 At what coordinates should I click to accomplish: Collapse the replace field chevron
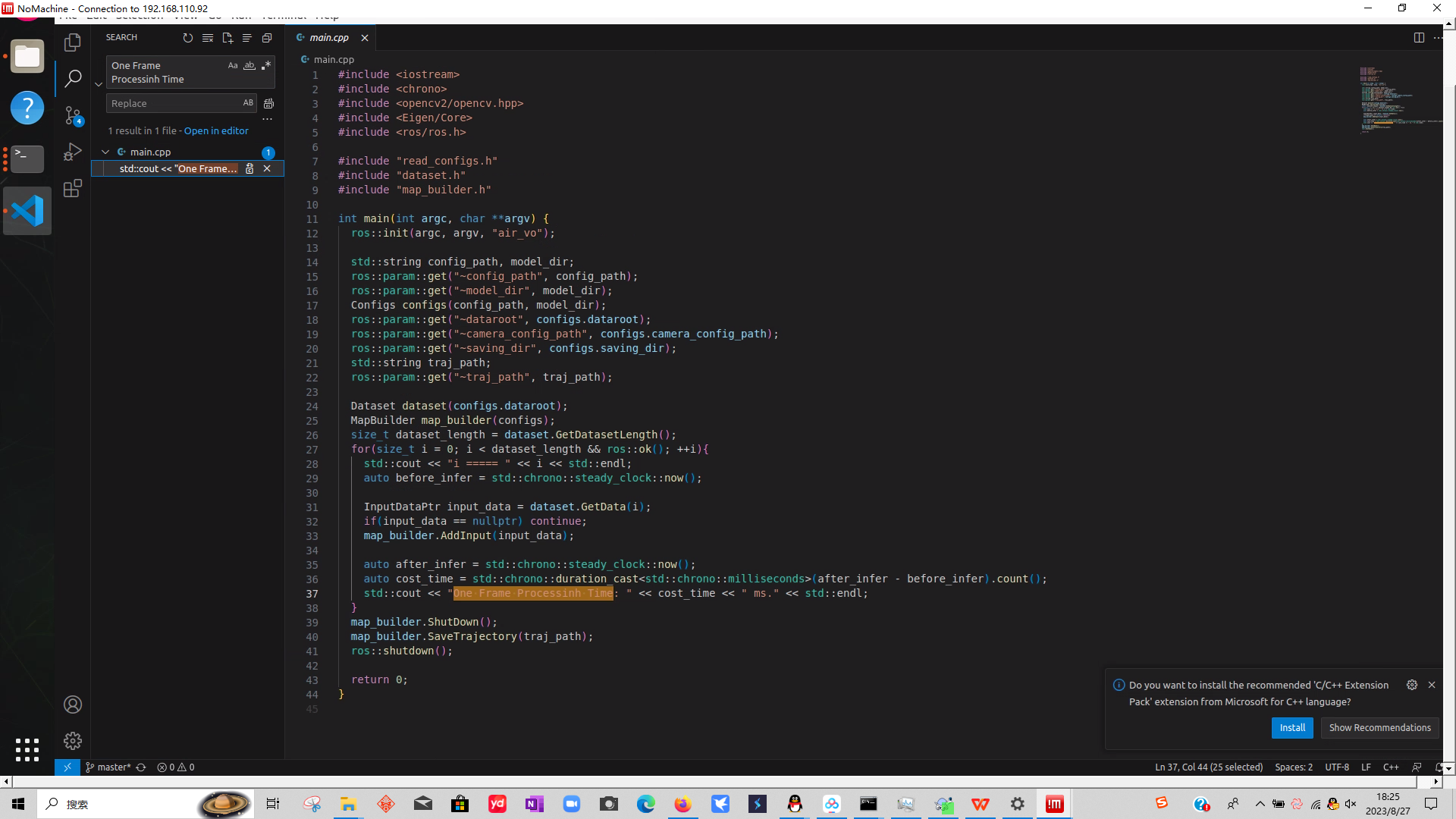[x=99, y=84]
